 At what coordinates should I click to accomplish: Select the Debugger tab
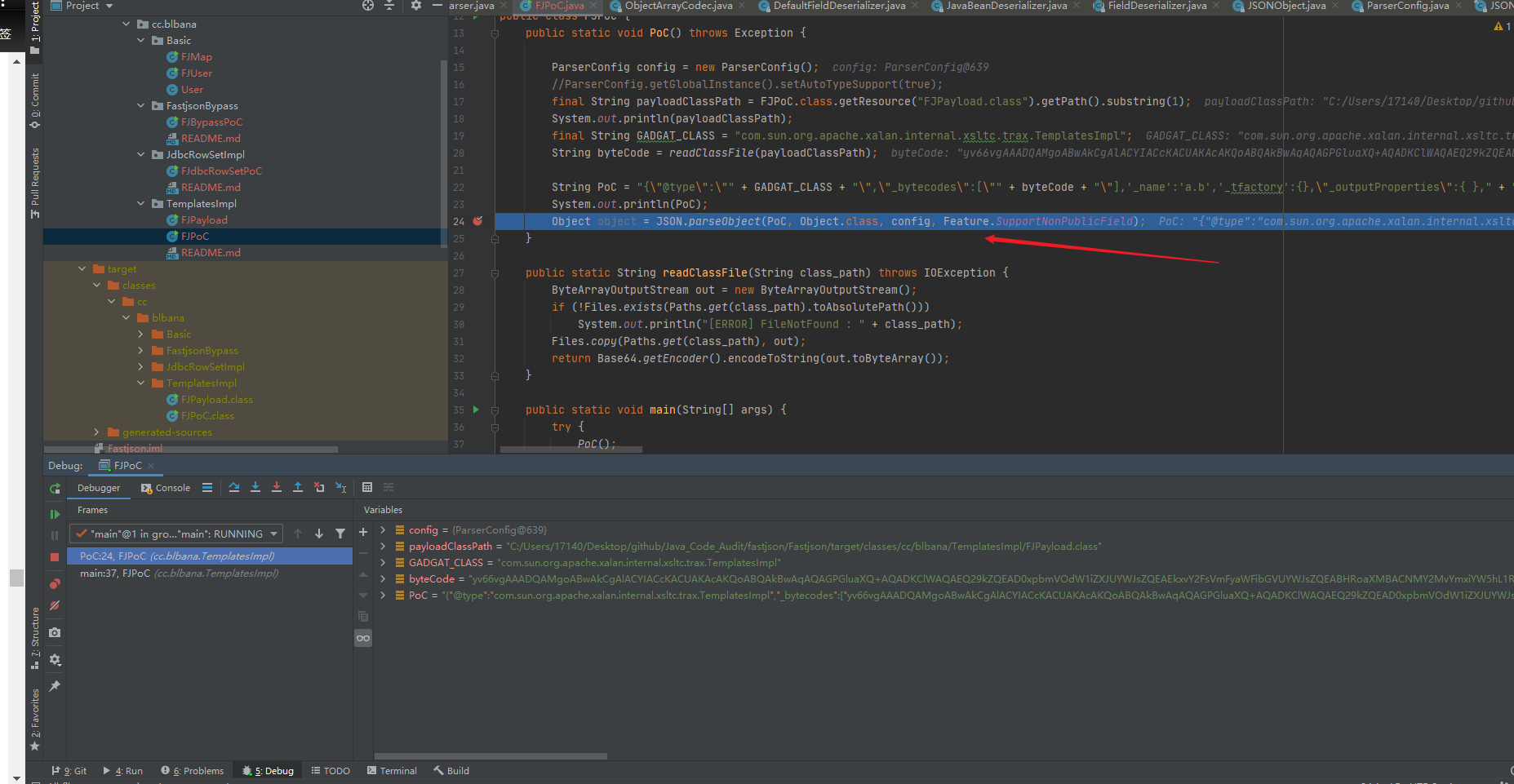[x=99, y=488]
